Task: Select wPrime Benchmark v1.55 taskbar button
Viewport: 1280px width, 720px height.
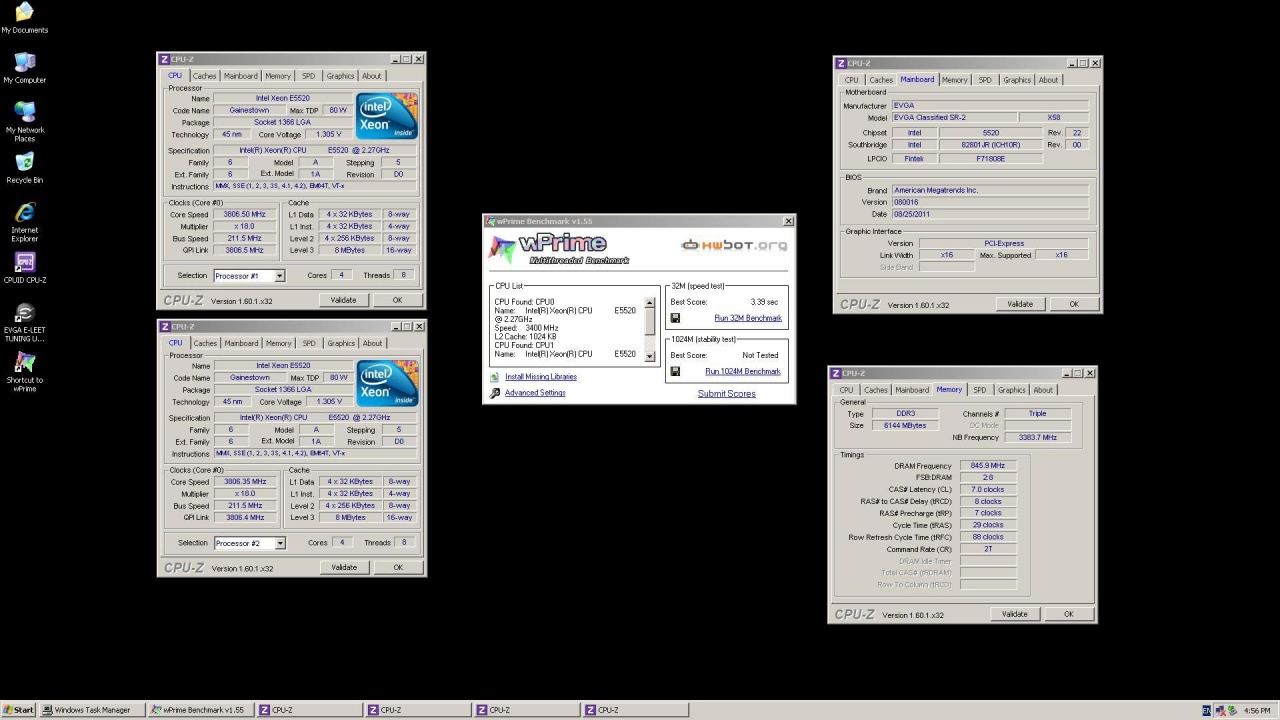Action: pyautogui.click(x=198, y=710)
